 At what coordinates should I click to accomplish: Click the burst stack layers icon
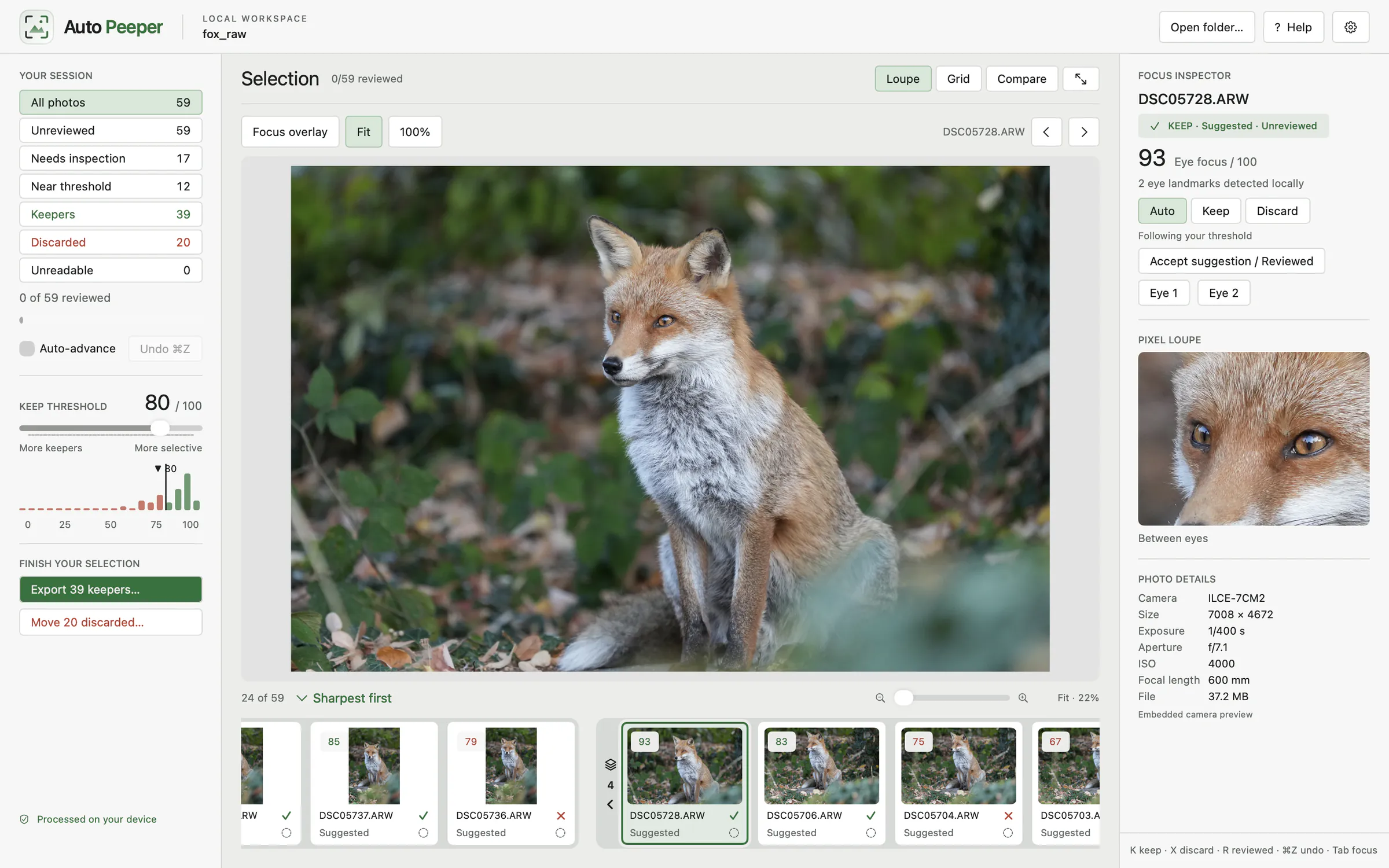click(611, 764)
